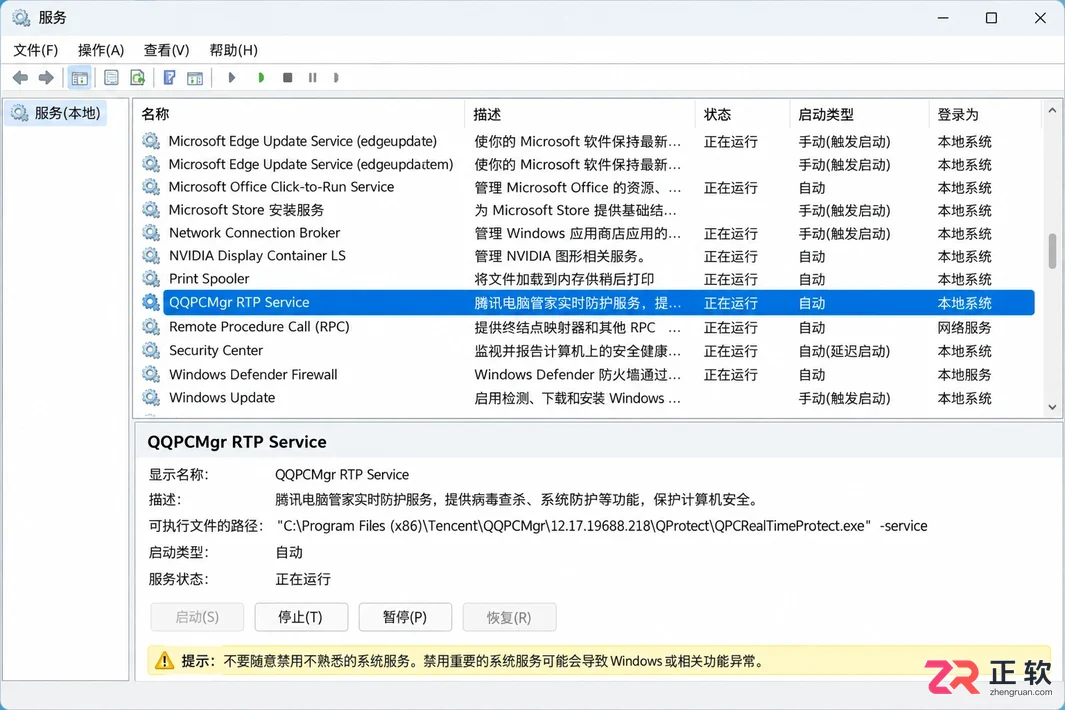Click 本地服务 login cell of Windows Defender Firewall
This screenshot has height=710, width=1065.
[964, 375]
